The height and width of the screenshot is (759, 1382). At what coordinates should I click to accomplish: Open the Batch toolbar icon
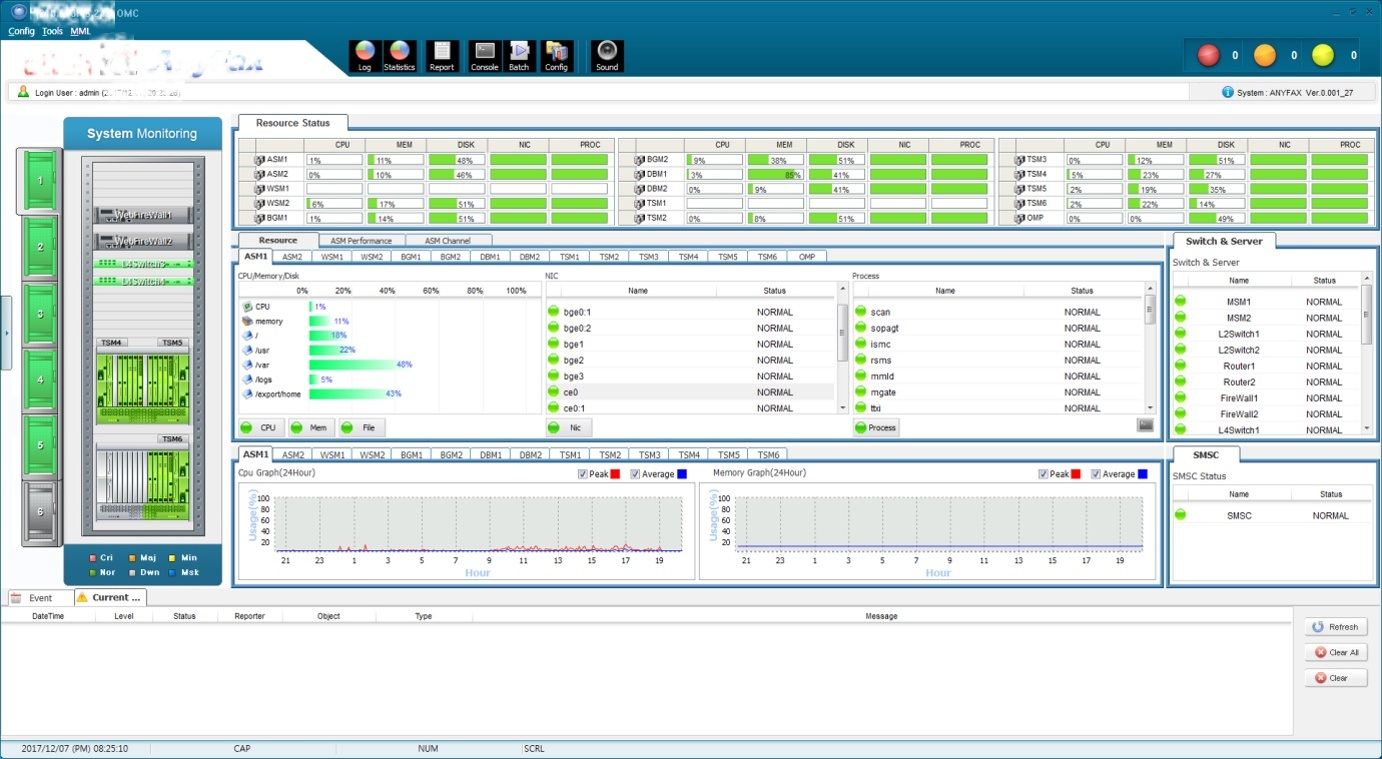519,56
